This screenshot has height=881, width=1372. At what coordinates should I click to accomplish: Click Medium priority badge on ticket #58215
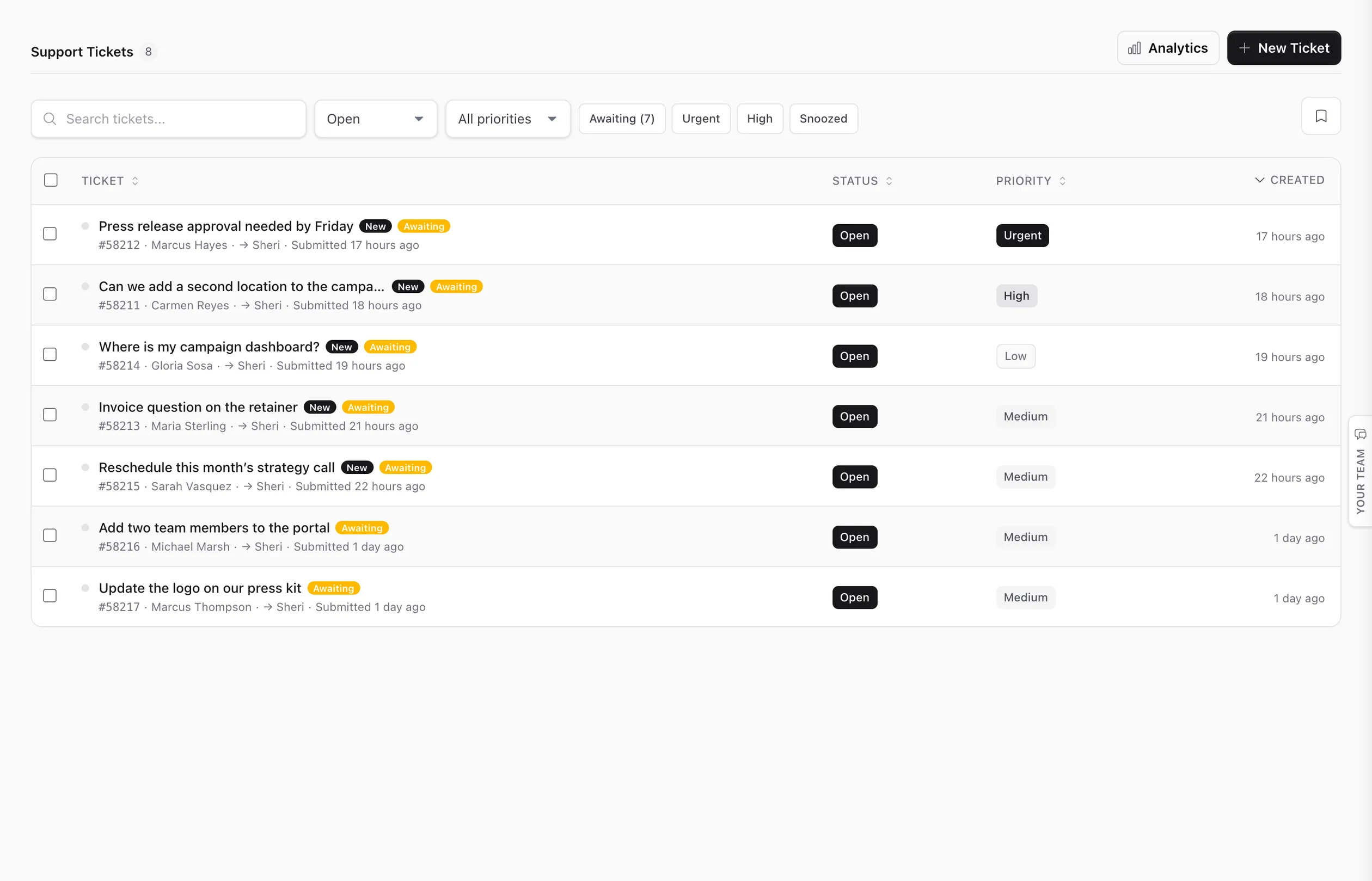coord(1025,477)
